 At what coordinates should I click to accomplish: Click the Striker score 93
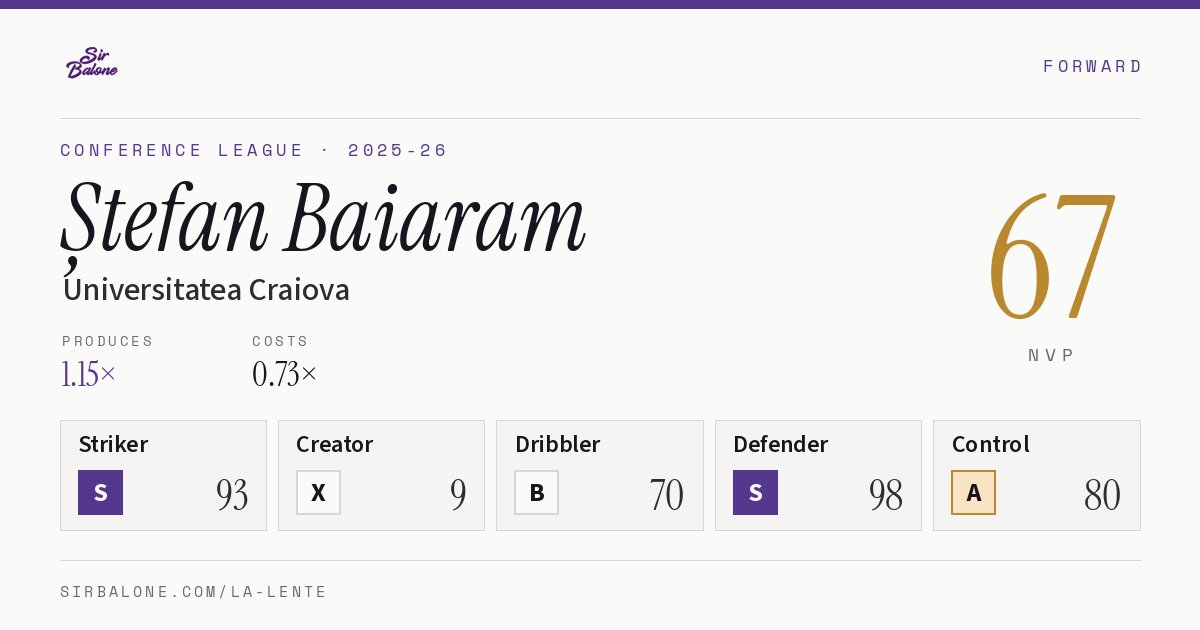pyautogui.click(x=232, y=495)
